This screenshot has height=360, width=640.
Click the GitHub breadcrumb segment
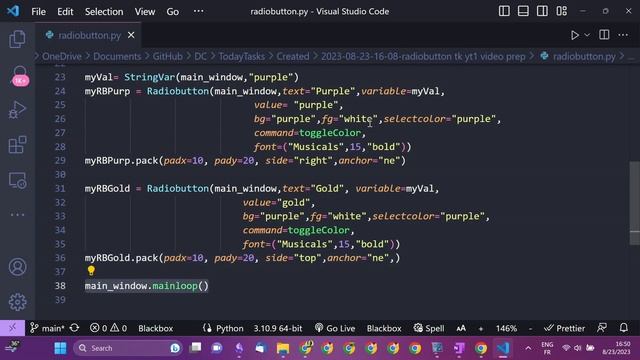pos(167,56)
